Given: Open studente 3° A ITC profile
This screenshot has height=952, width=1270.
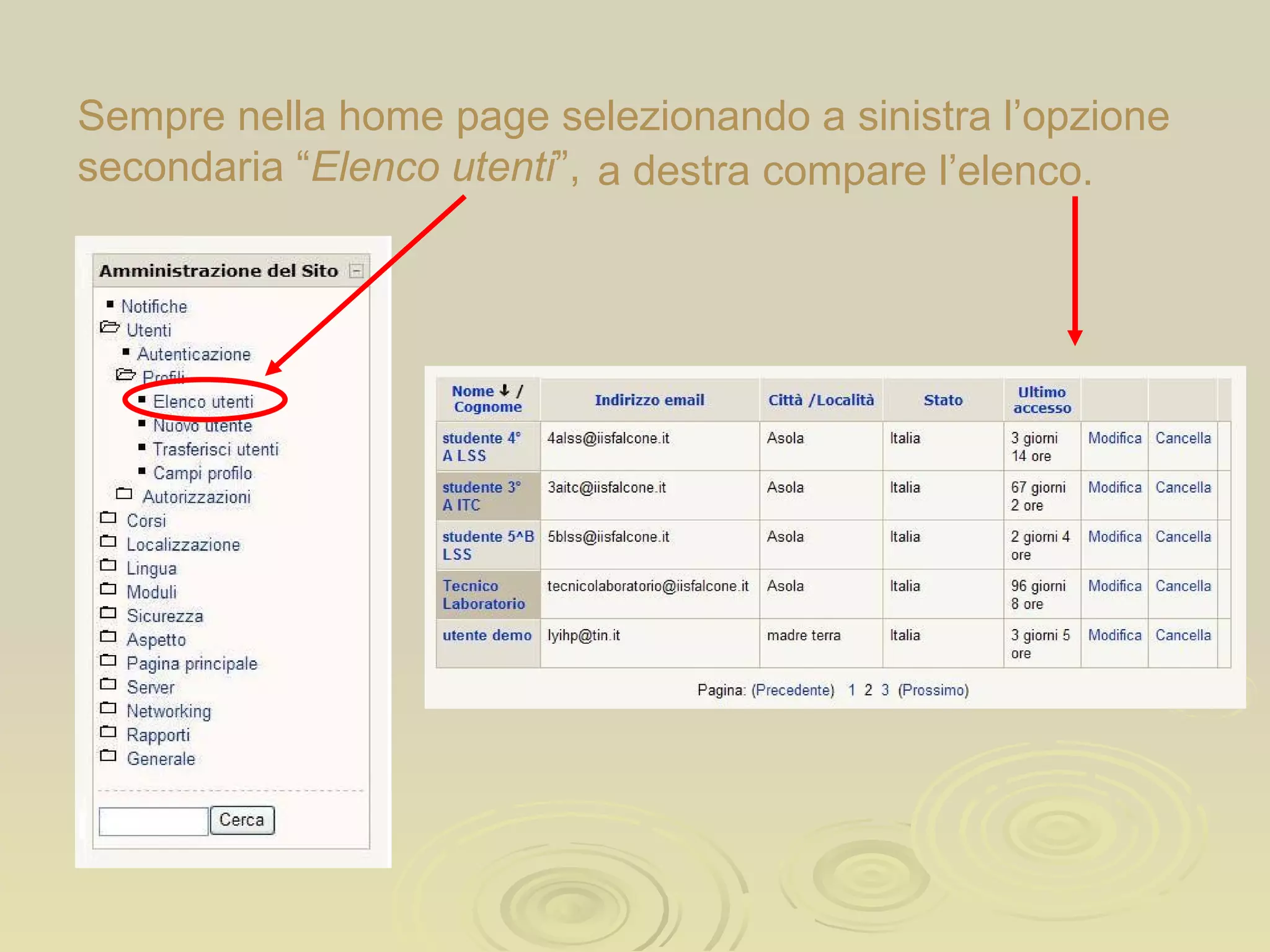Looking at the screenshot, I should pos(482,496).
